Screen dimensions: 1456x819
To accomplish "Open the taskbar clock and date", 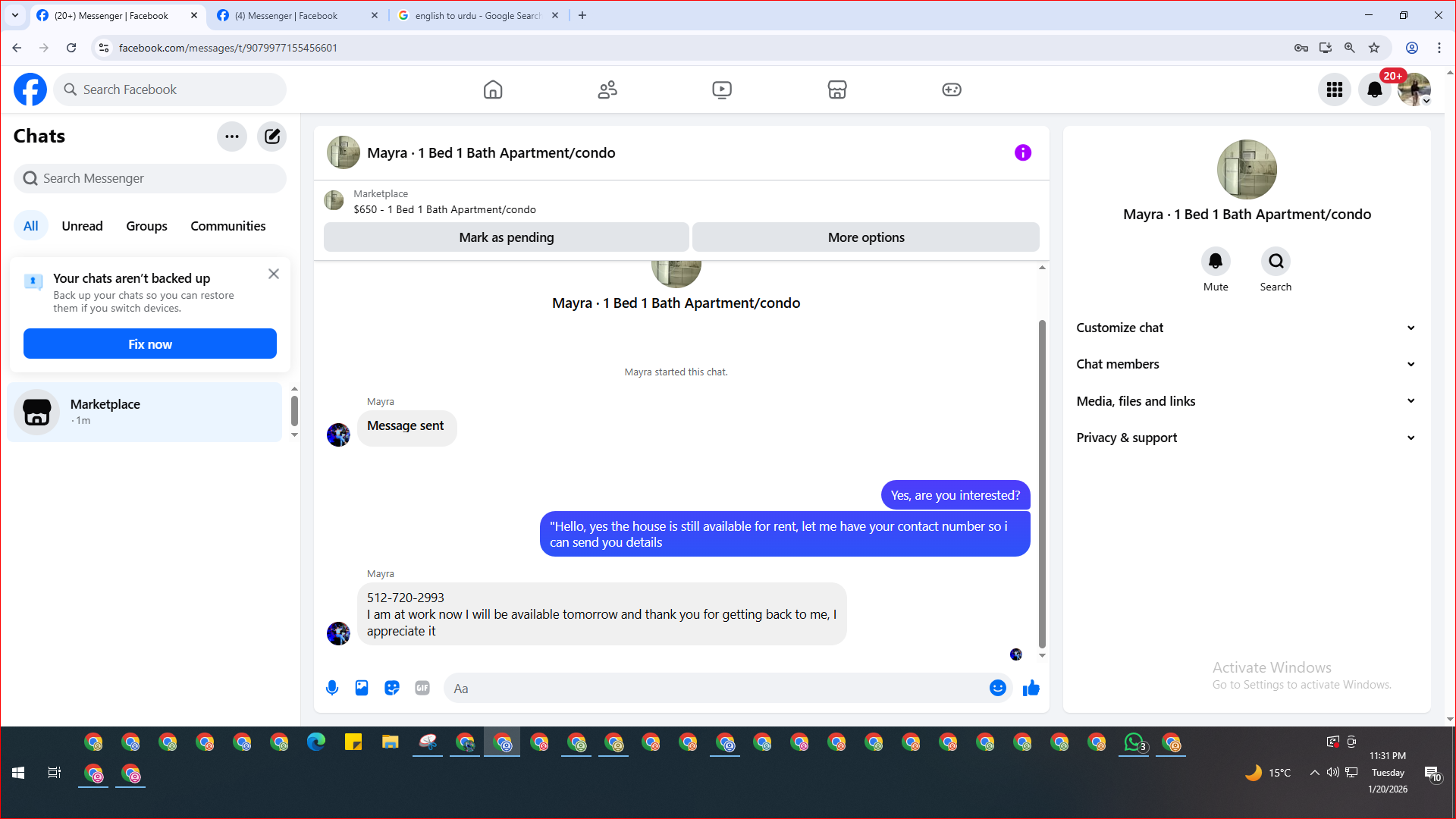I will [1388, 772].
